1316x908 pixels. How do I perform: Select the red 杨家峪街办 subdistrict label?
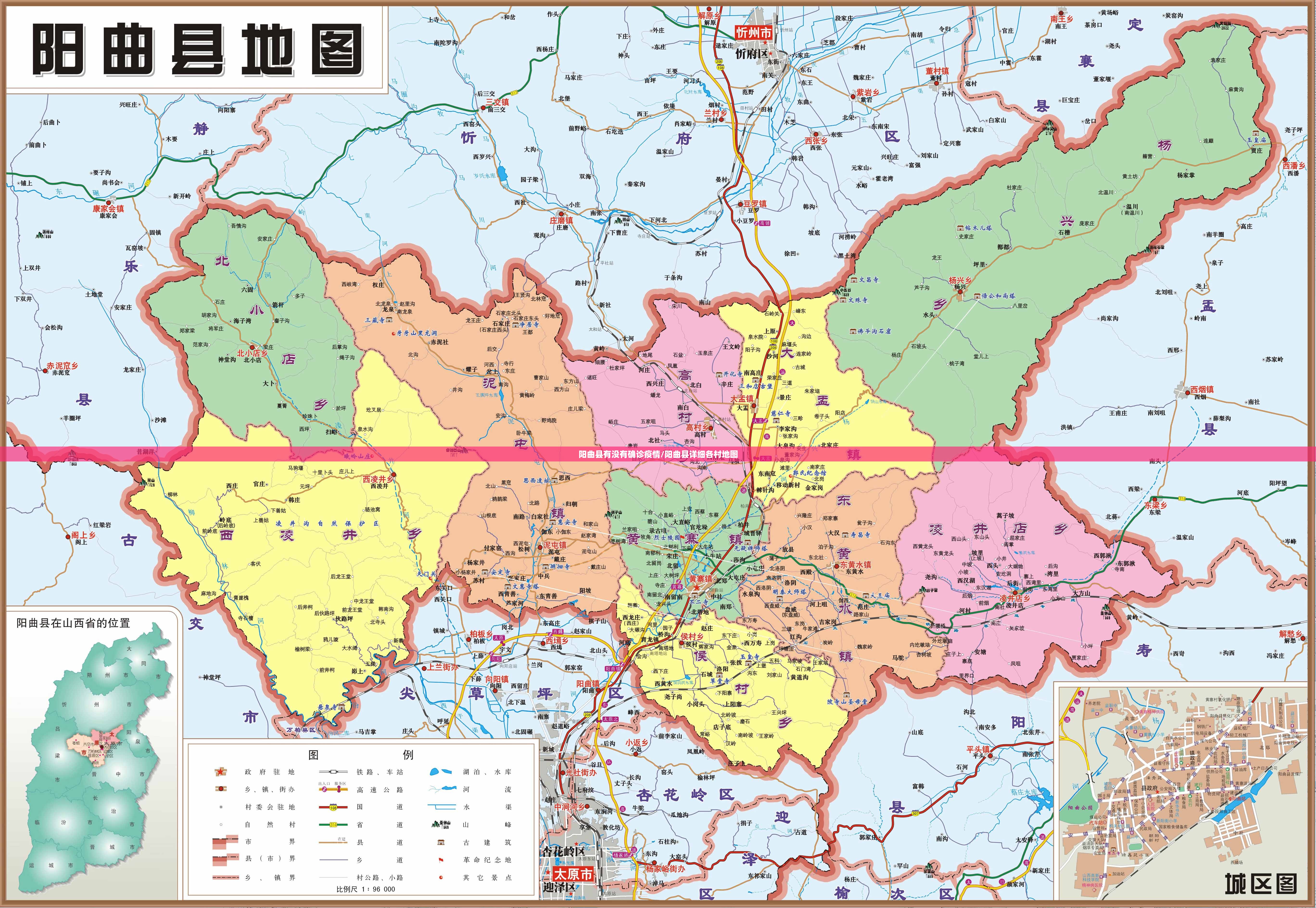coord(665,869)
